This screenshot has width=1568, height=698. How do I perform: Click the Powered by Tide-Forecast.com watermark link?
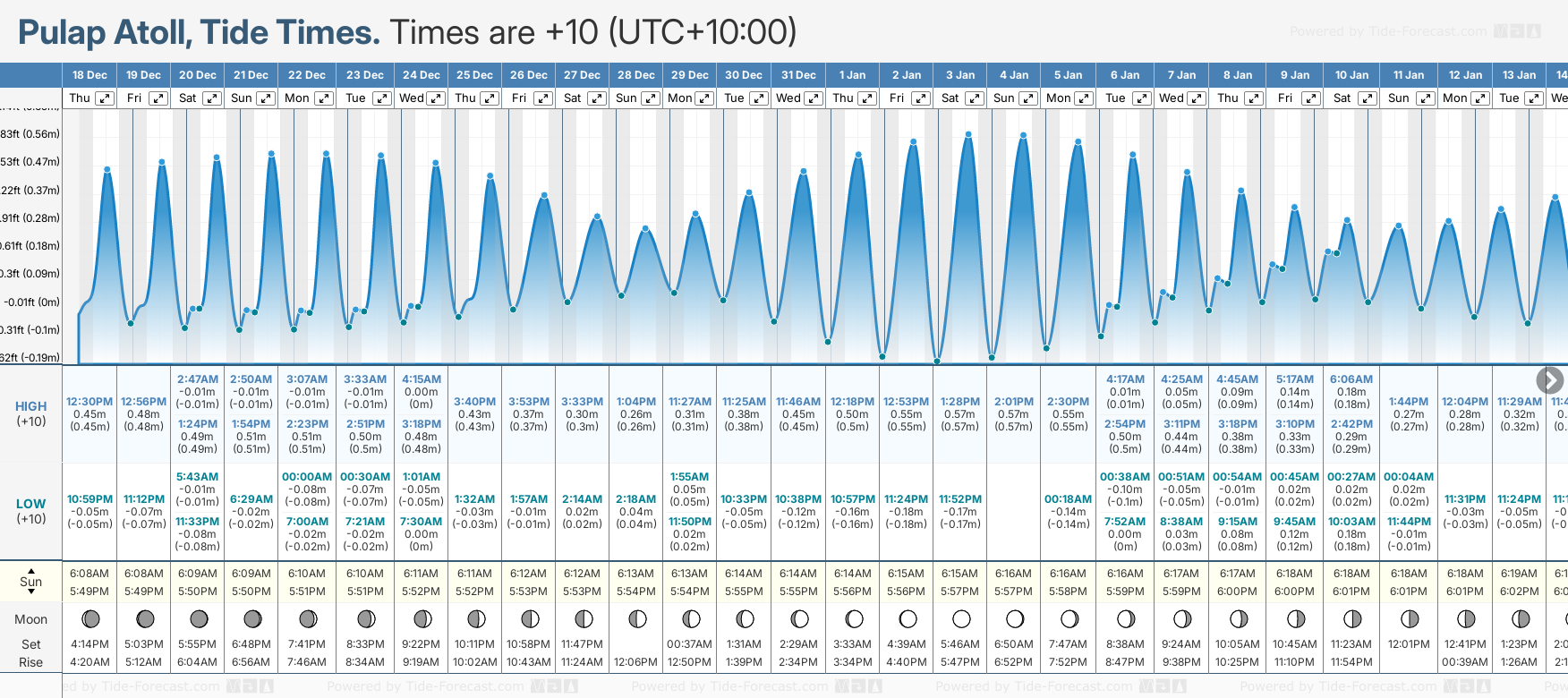[1387, 31]
